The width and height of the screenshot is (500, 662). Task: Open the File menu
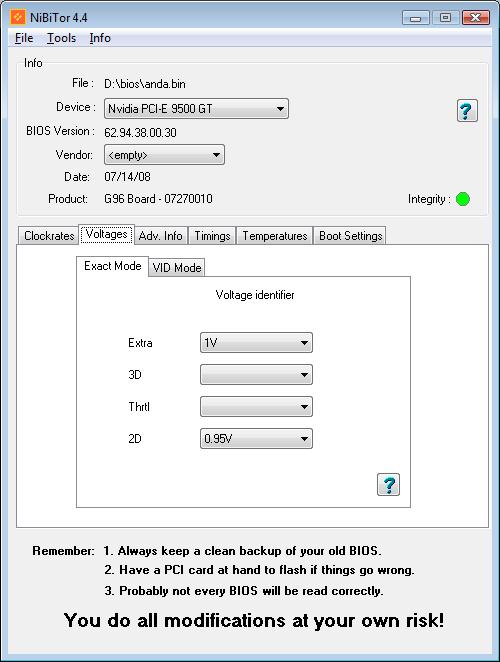(x=24, y=38)
